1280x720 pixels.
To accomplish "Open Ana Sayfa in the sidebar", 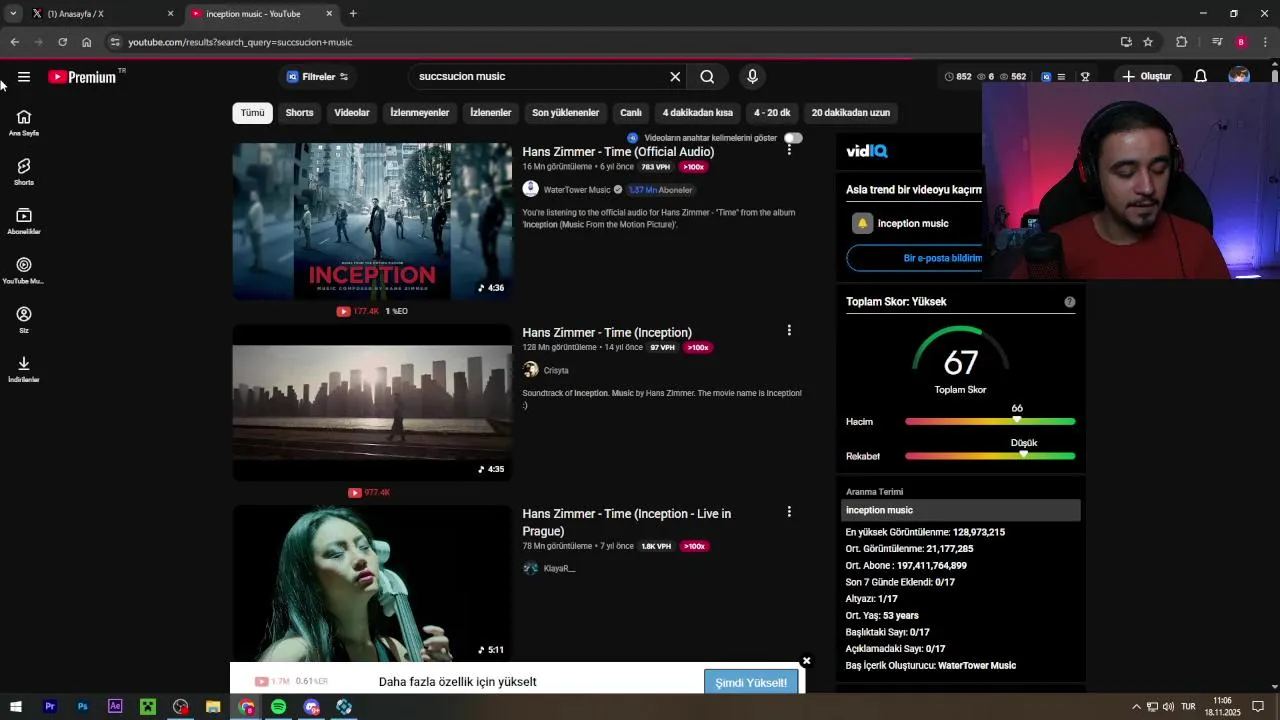I will pyautogui.click(x=24, y=123).
